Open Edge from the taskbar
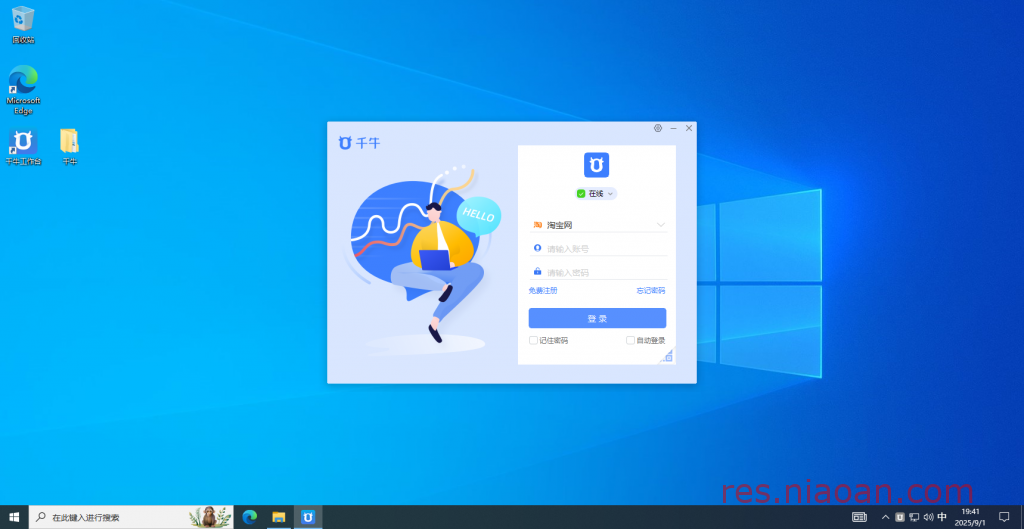This screenshot has height=529, width=1024. [x=249, y=517]
